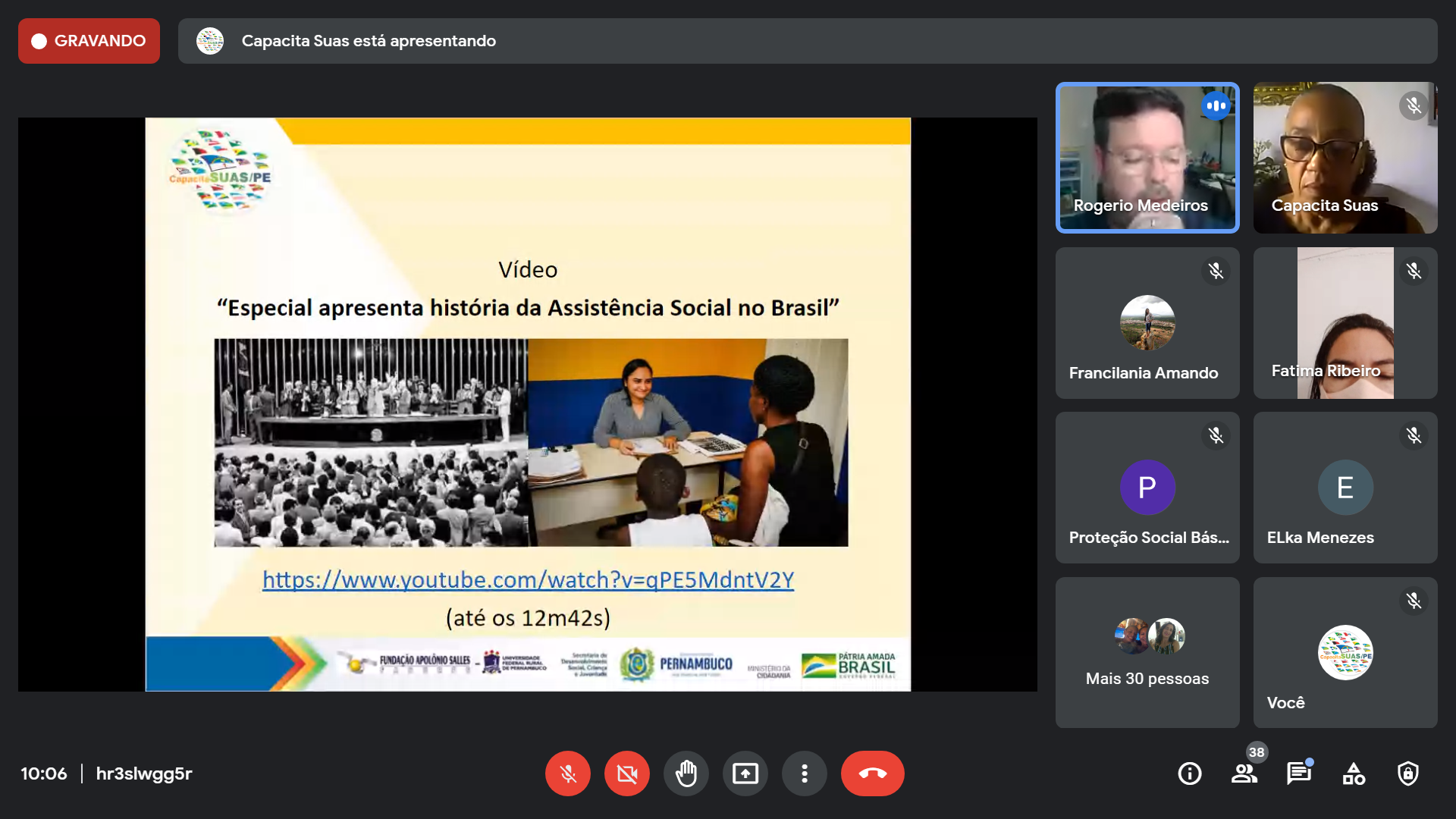
Task: Turn on the camera button
Action: pyautogui.click(x=626, y=773)
